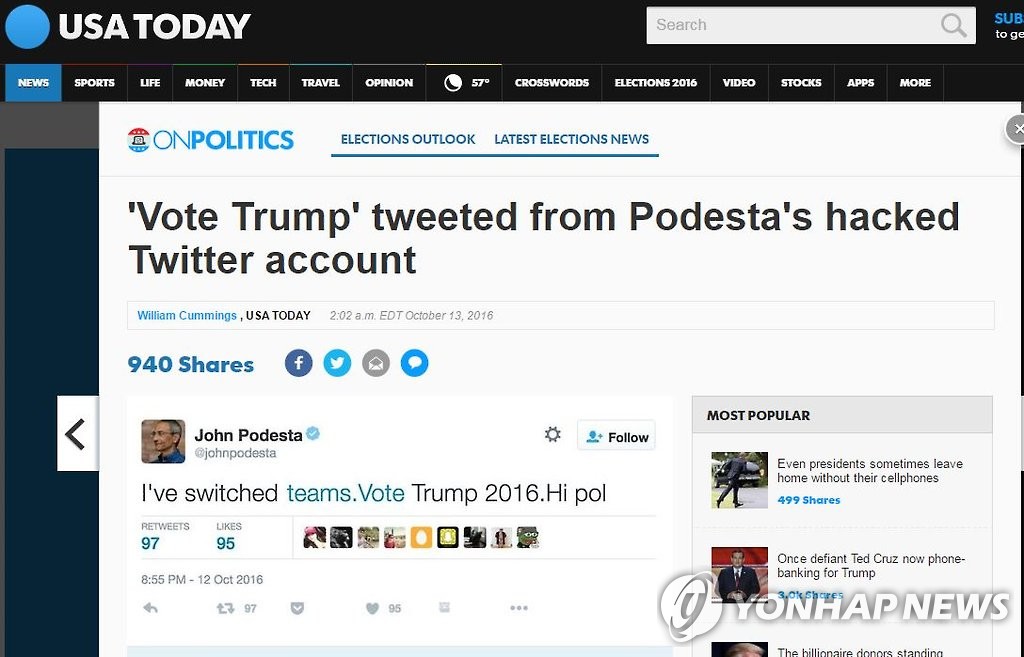This screenshot has width=1024, height=657.
Task: Open the Ted Cruz story thumbnail
Action: click(x=739, y=573)
